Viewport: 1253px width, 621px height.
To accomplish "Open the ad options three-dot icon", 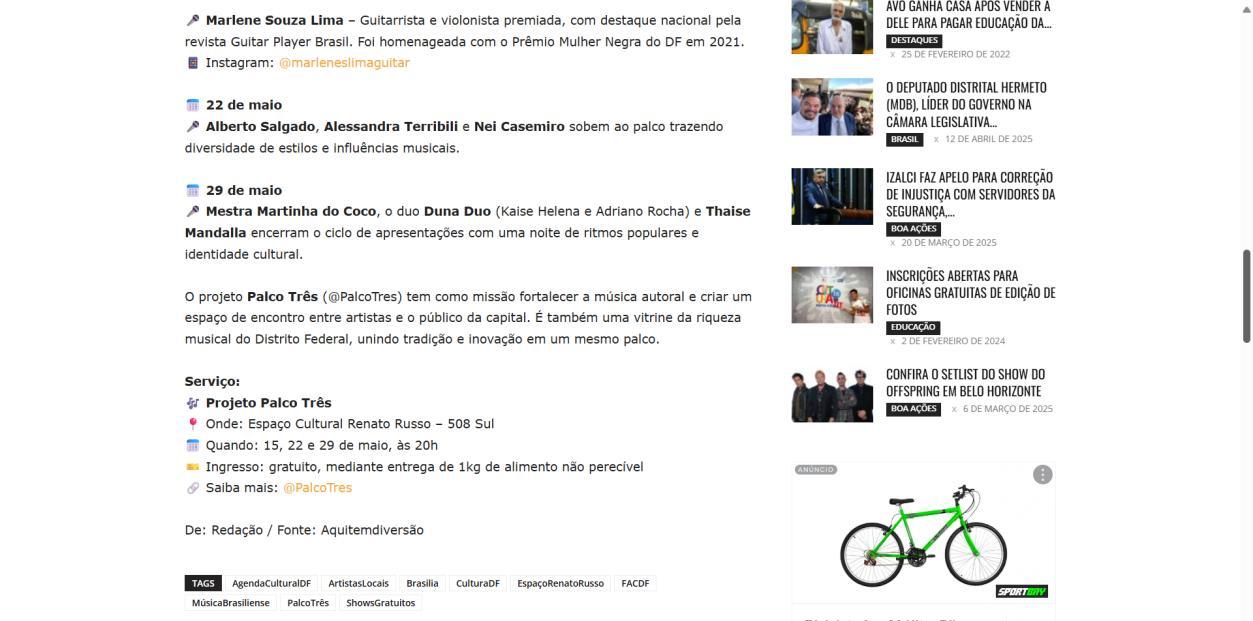I will pyautogui.click(x=1042, y=475).
